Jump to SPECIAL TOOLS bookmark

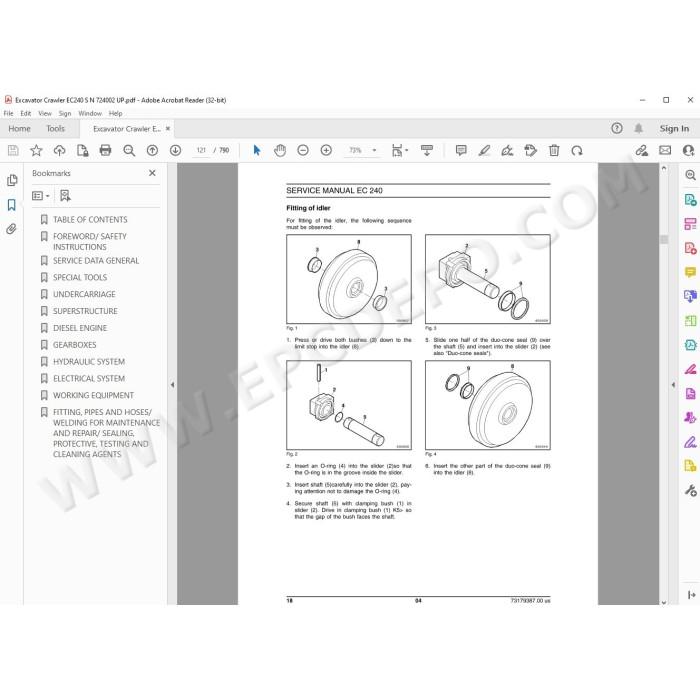point(80,278)
